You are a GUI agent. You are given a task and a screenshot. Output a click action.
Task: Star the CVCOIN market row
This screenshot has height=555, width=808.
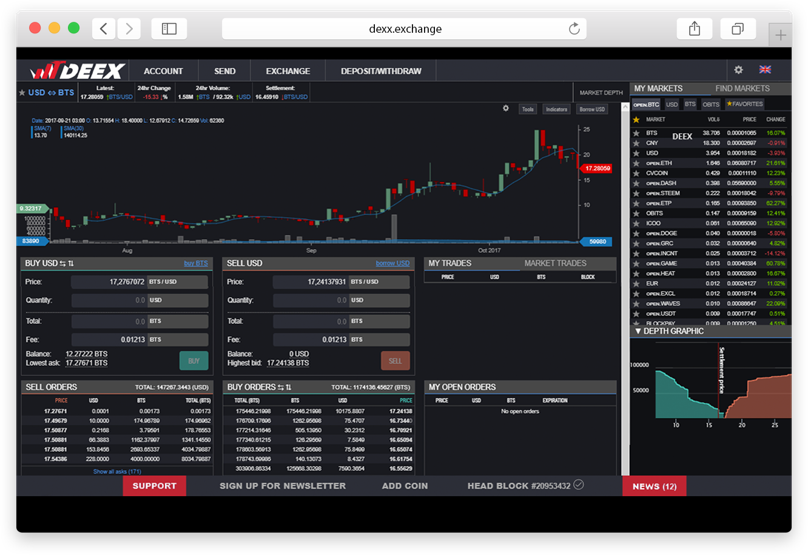pyautogui.click(x=636, y=173)
